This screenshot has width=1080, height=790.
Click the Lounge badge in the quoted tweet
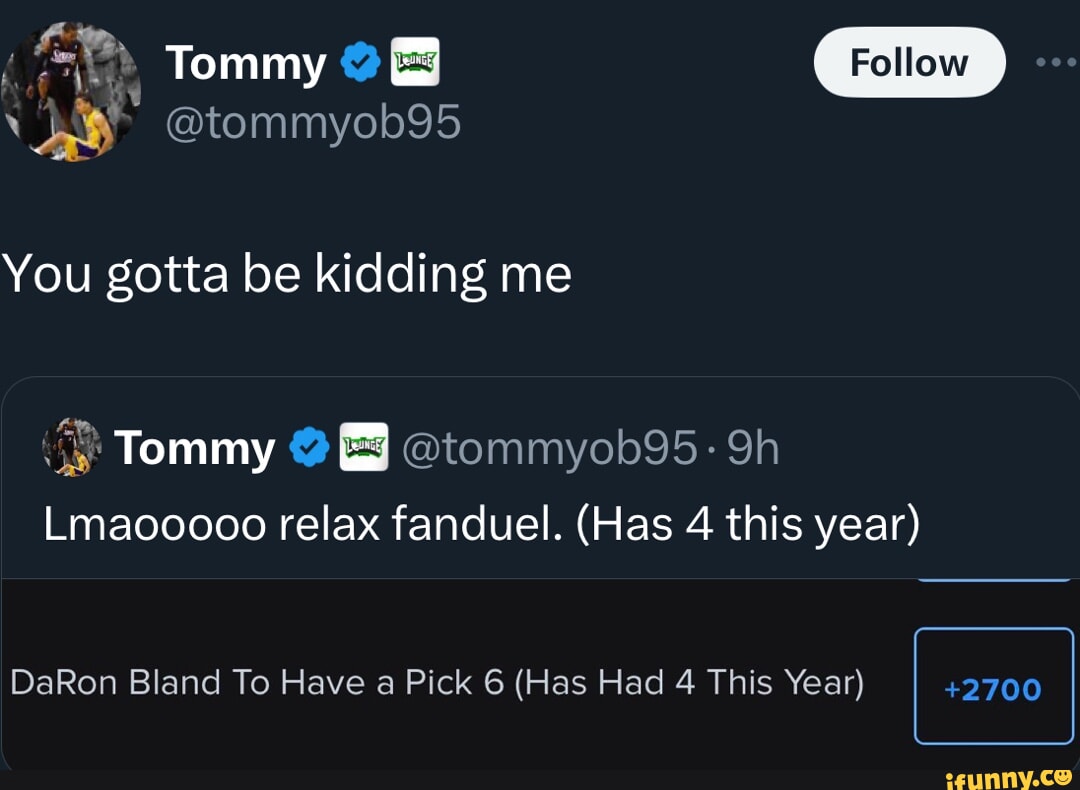pos(363,448)
